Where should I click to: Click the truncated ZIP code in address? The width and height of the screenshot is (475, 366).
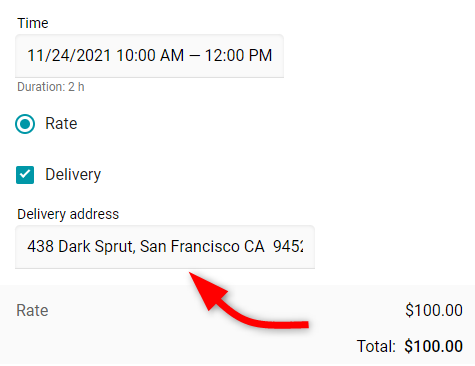(288, 247)
